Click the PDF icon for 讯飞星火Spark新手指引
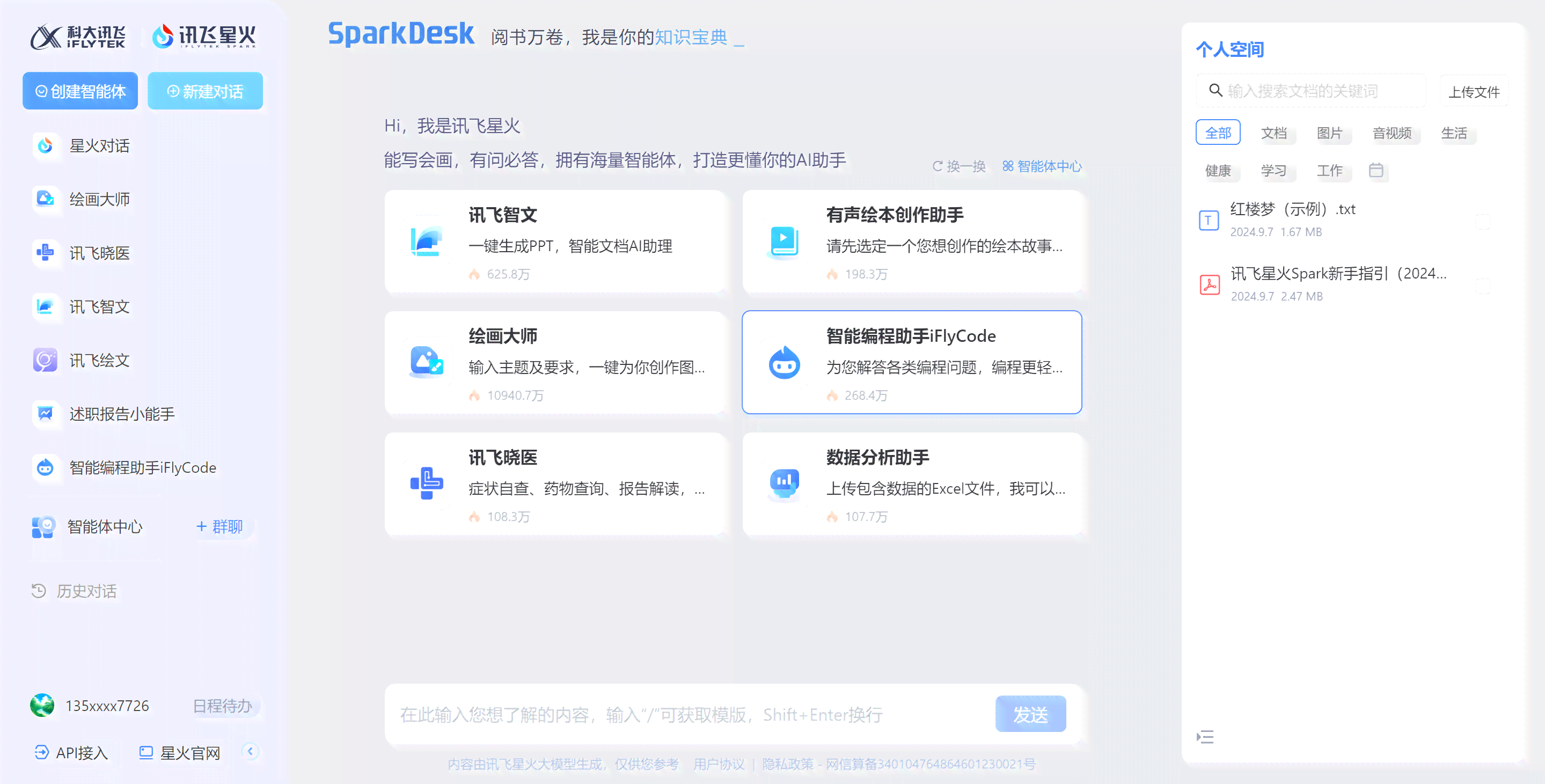Viewport: 1545px width, 784px height. tap(1209, 284)
